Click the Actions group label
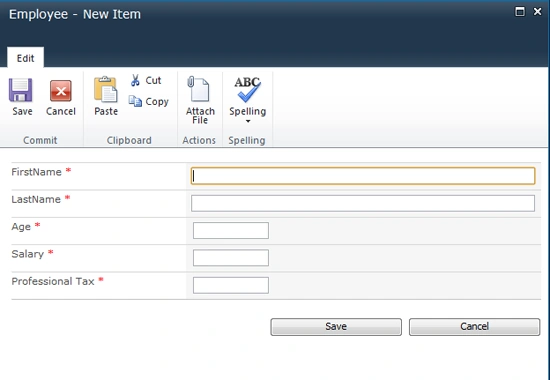 tap(199, 140)
